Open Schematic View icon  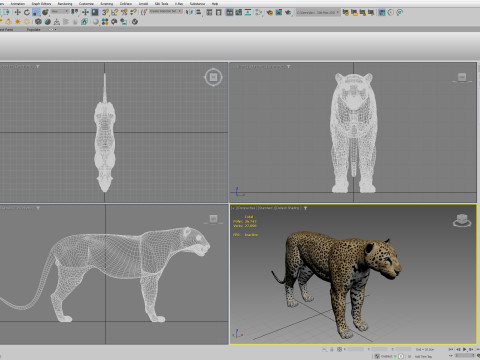[248, 12]
